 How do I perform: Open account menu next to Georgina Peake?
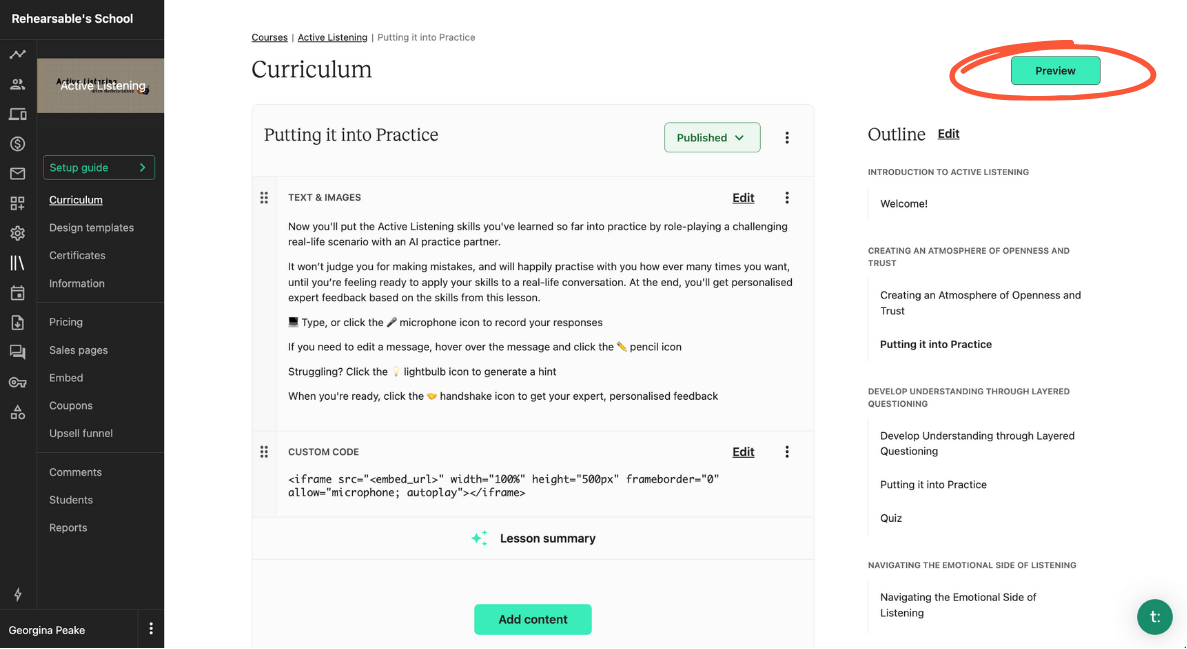[151, 629]
